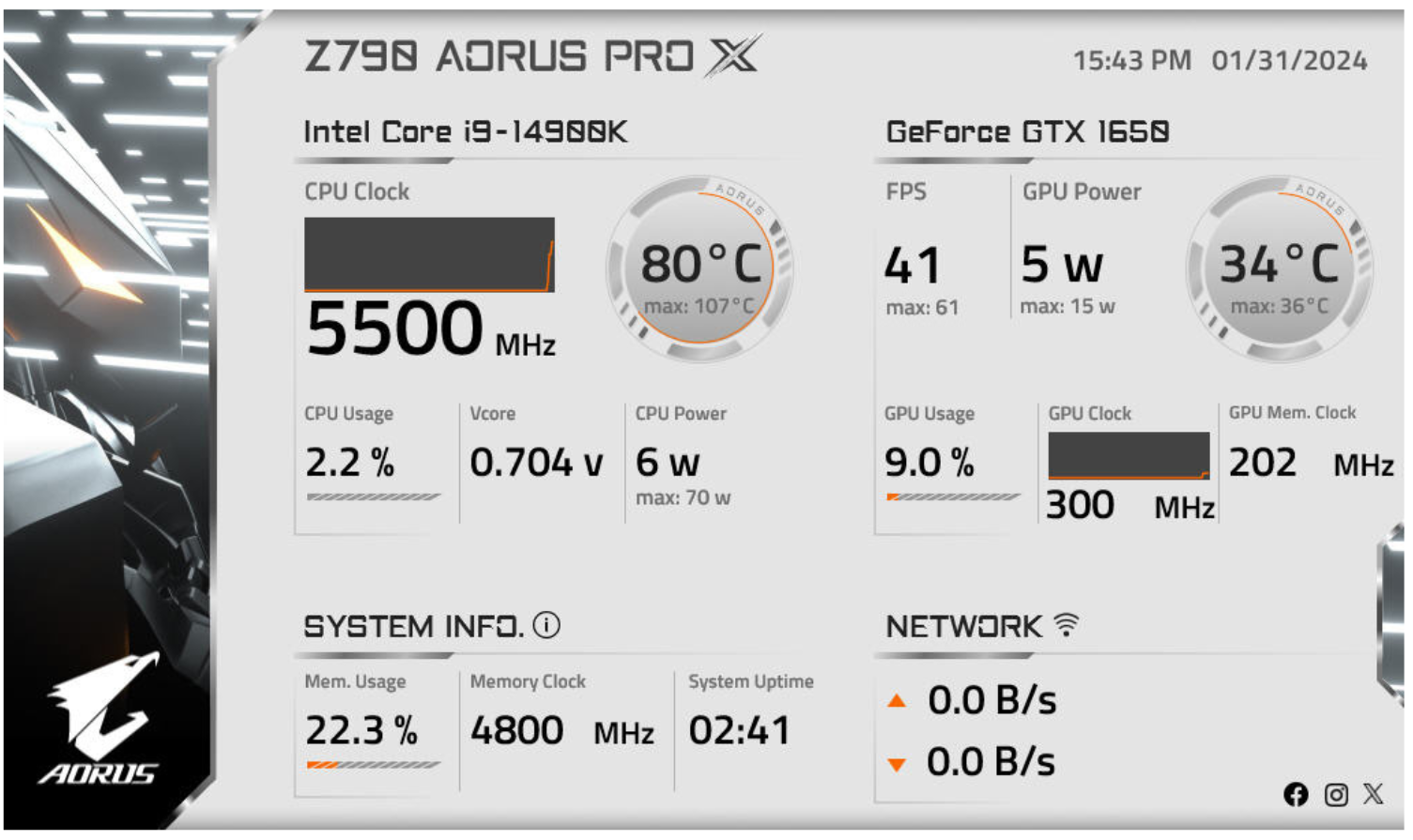Click the download speed 0.0 B/s value
Viewport: 1413px width, 840px height.
pos(991,763)
